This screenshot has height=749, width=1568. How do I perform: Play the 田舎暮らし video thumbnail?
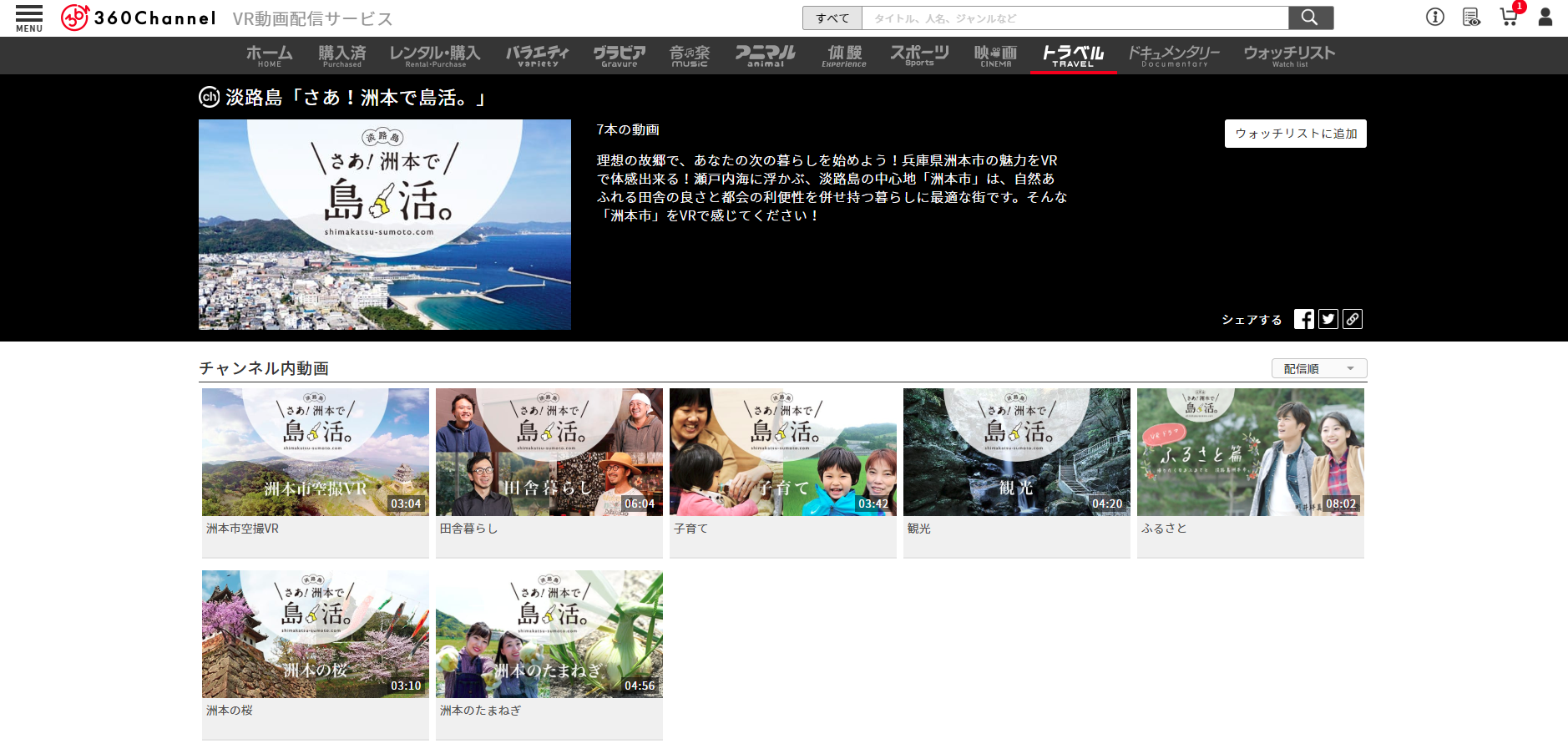549,452
